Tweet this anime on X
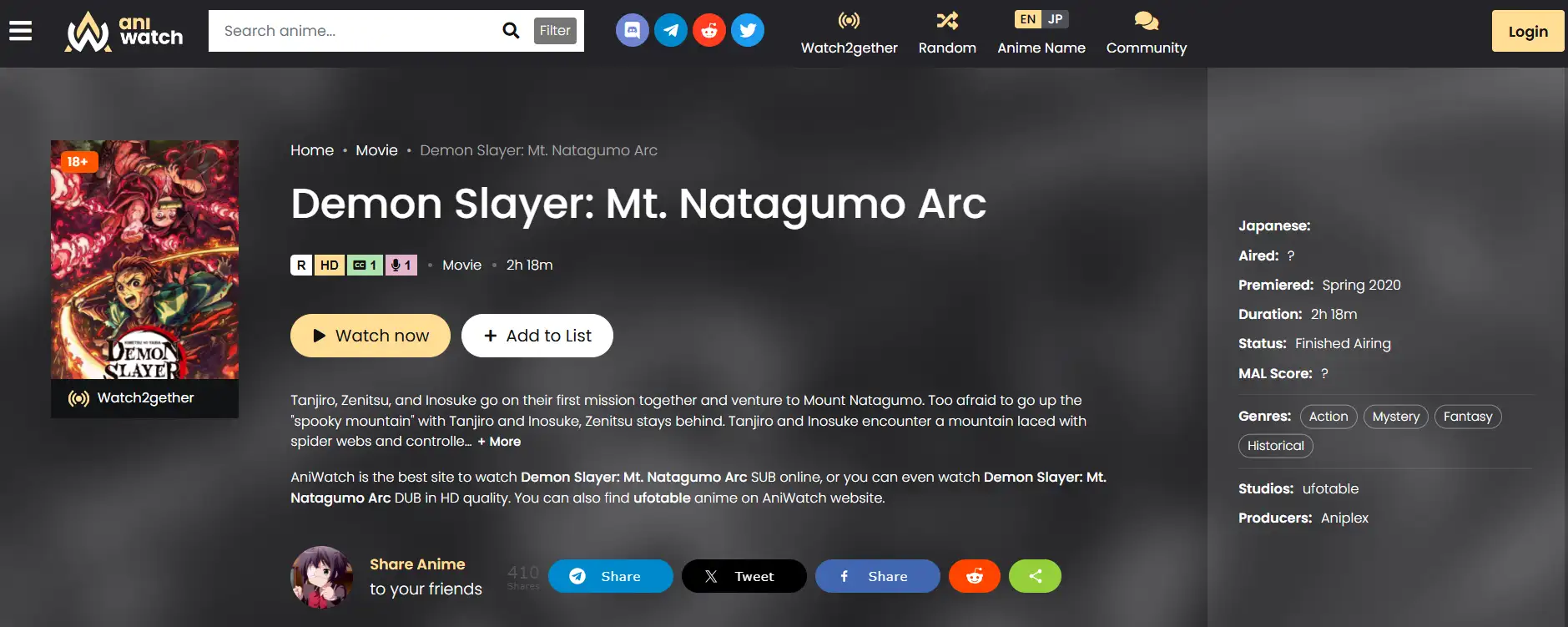The image size is (1568, 627). 744,576
